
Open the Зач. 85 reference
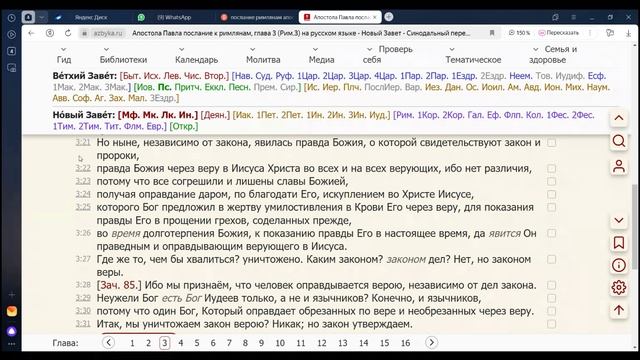click(119, 285)
